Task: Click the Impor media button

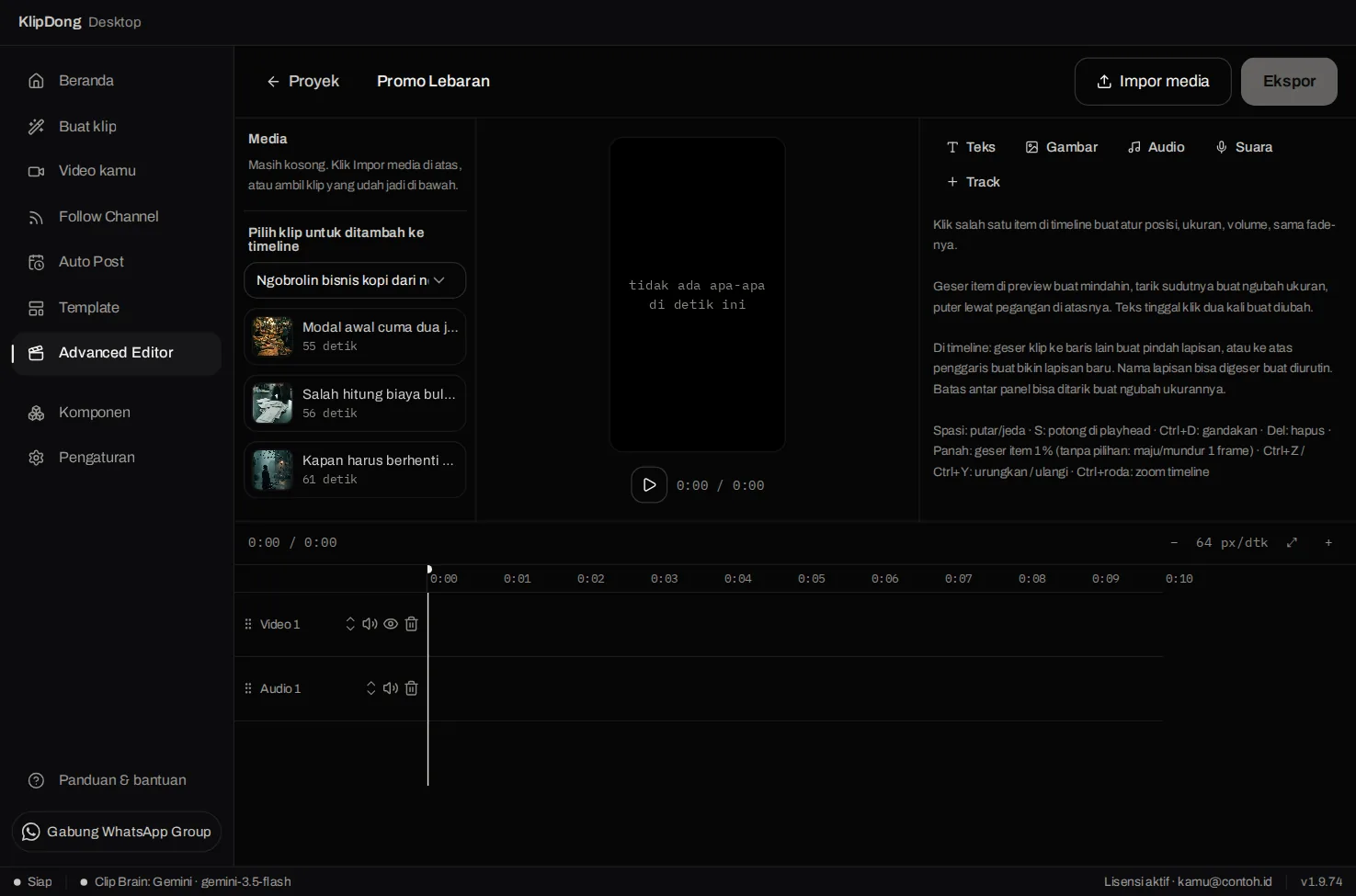Action: [x=1153, y=82]
